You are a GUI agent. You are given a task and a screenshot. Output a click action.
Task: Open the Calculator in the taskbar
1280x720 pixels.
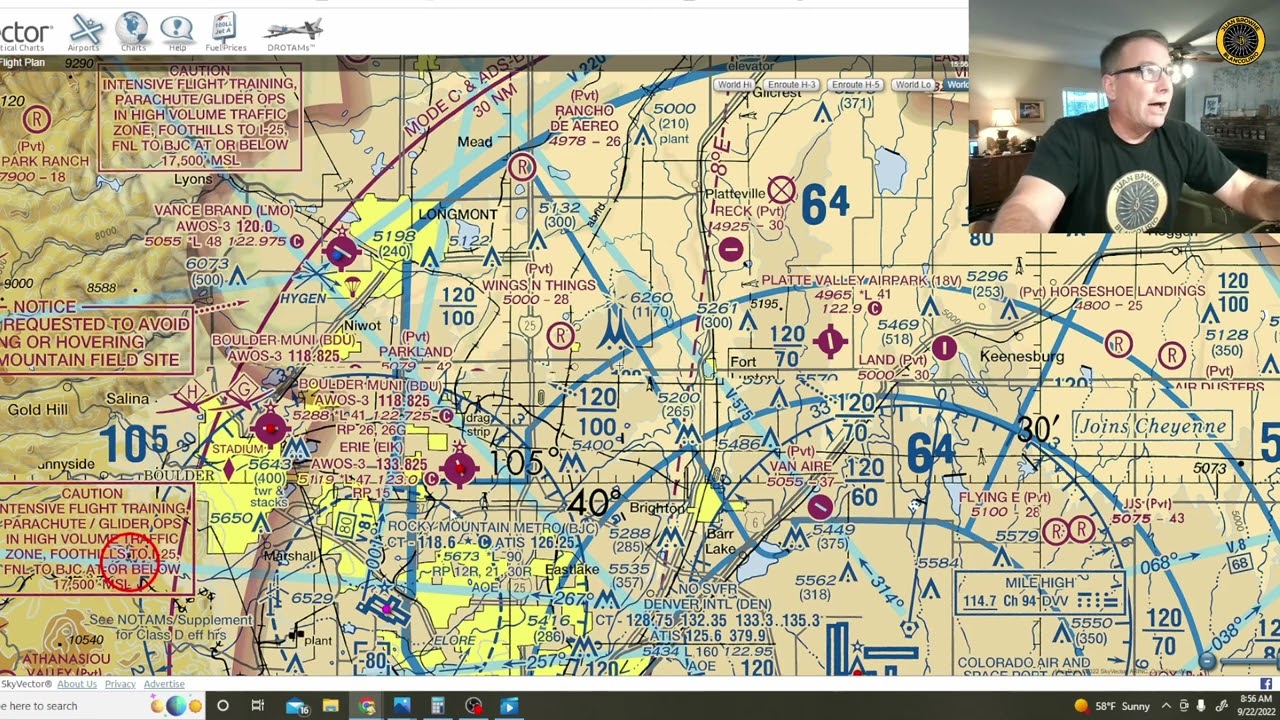click(437, 706)
